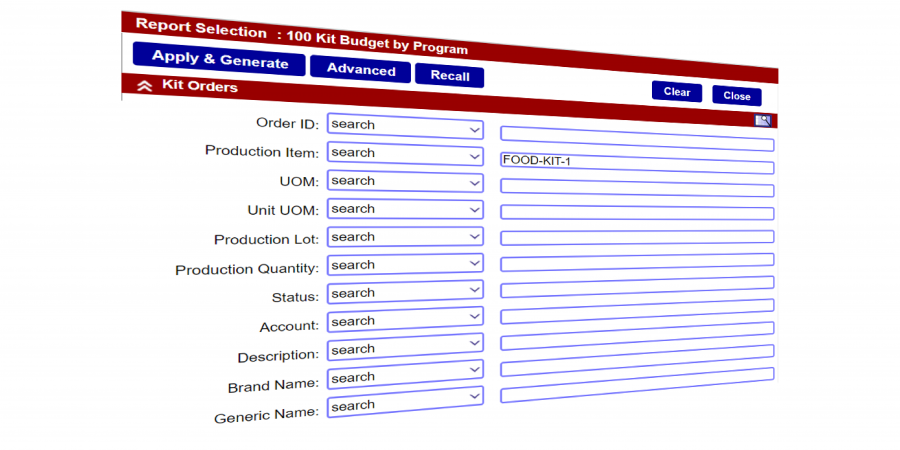The height and width of the screenshot is (450, 900).
Task: Click the Production Quantity value field
Action: tap(637, 262)
